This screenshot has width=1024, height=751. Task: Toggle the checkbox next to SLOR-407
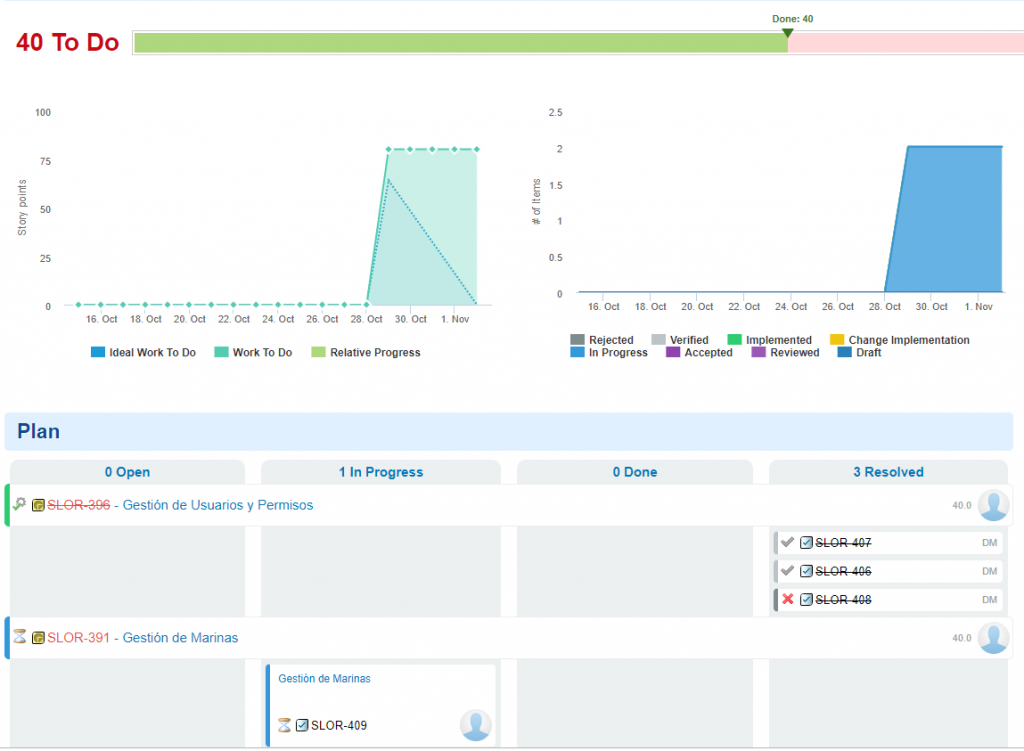[807, 542]
